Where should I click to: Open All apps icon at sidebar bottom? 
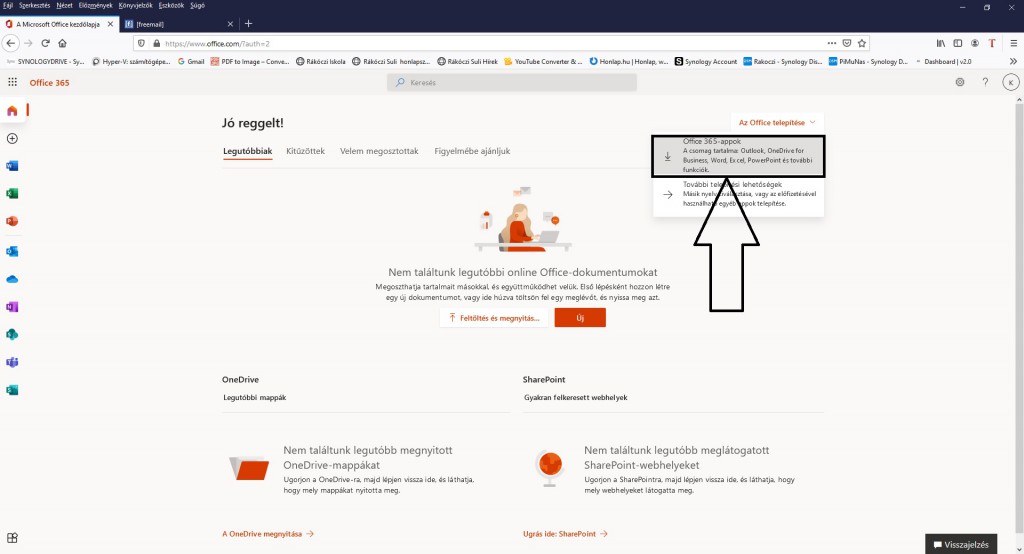coord(12,538)
